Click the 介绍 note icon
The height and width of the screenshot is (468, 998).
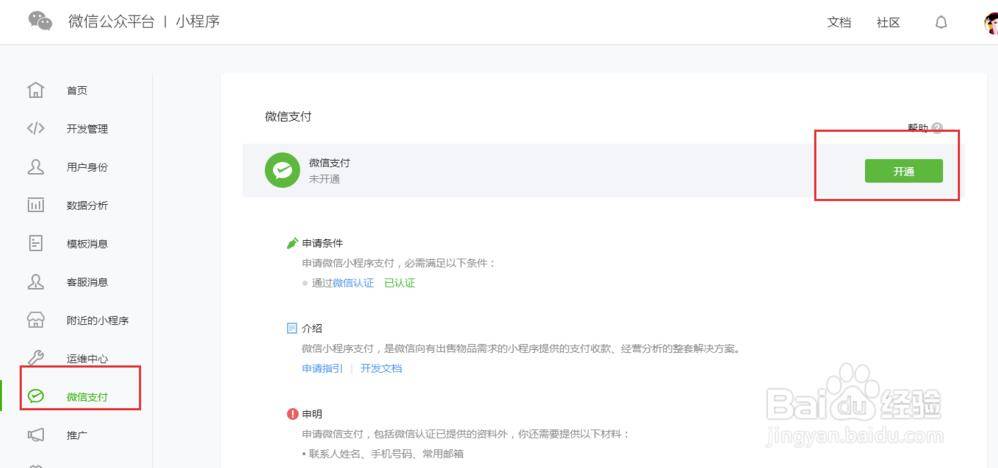coord(292,329)
